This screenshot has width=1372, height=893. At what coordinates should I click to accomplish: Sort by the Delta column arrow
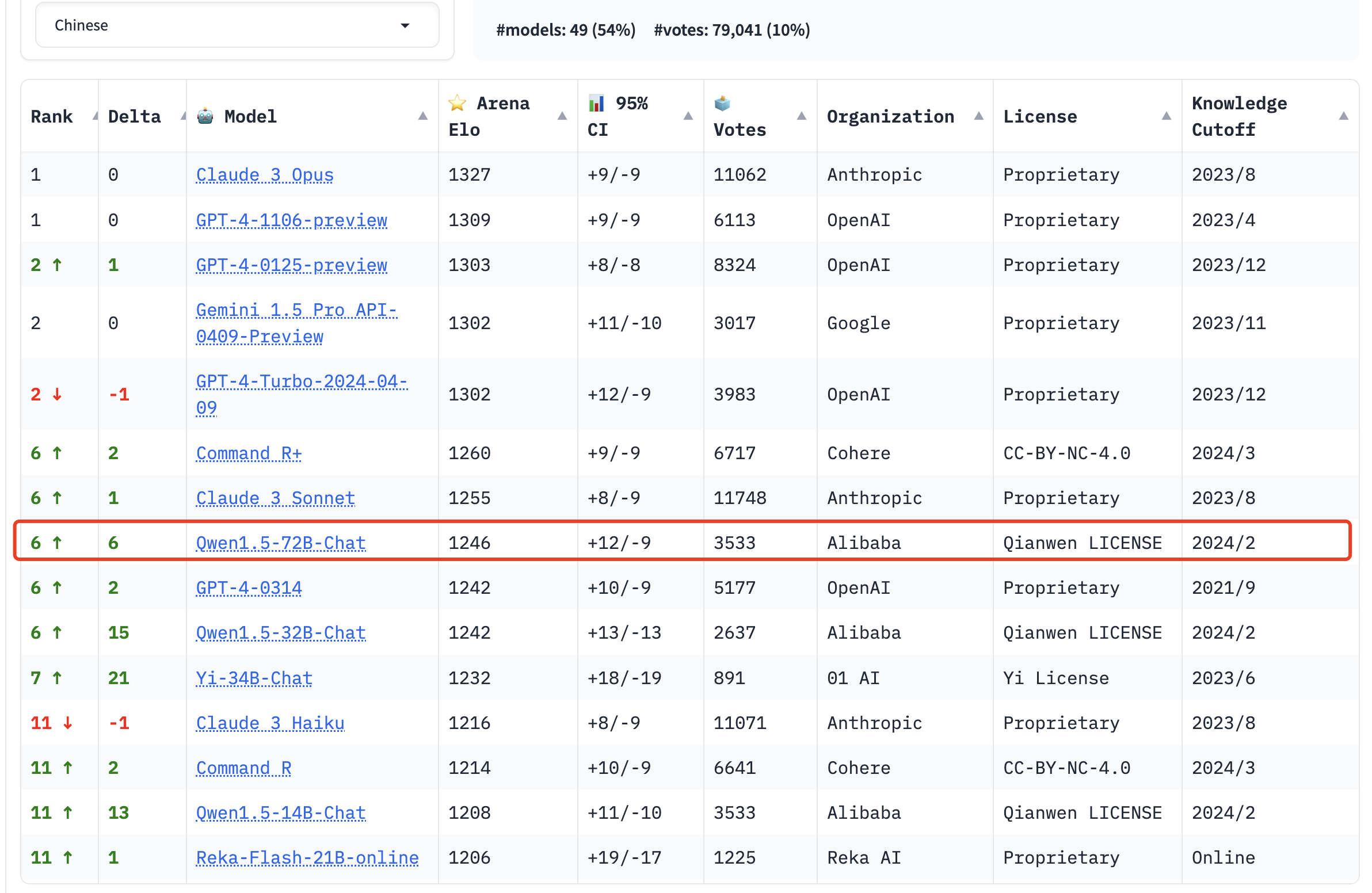(x=184, y=116)
